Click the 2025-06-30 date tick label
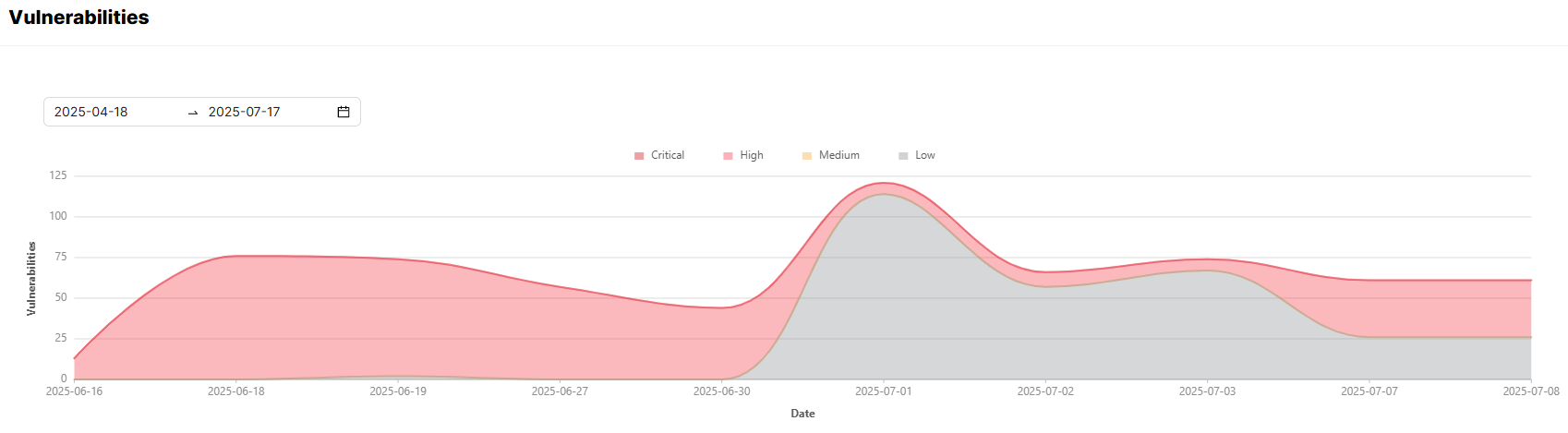1568x433 pixels. [x=721, y=391]
